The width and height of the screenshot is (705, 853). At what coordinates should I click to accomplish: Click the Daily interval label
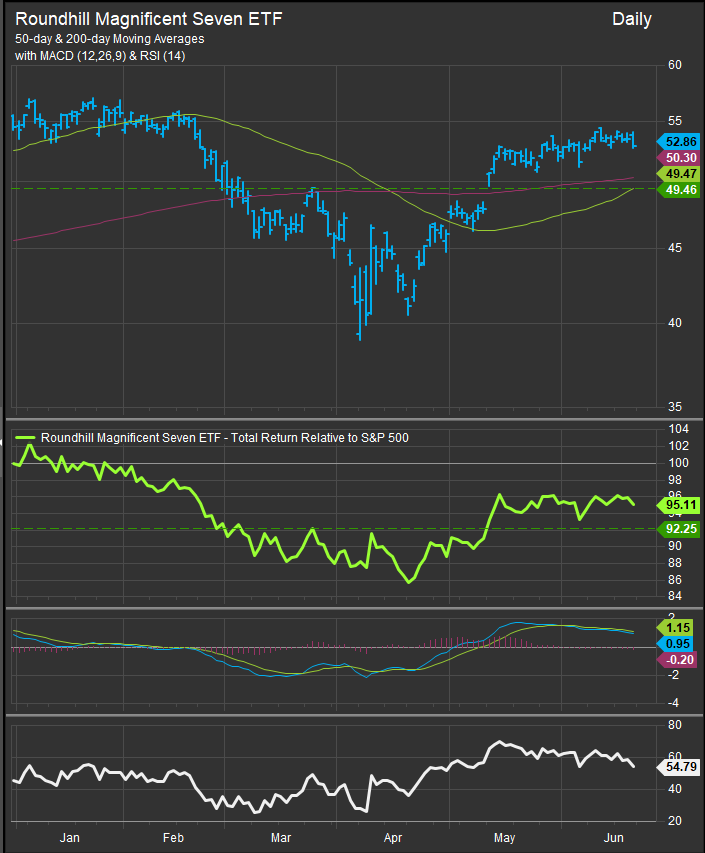pyautogui.click(x=632, y=19)
